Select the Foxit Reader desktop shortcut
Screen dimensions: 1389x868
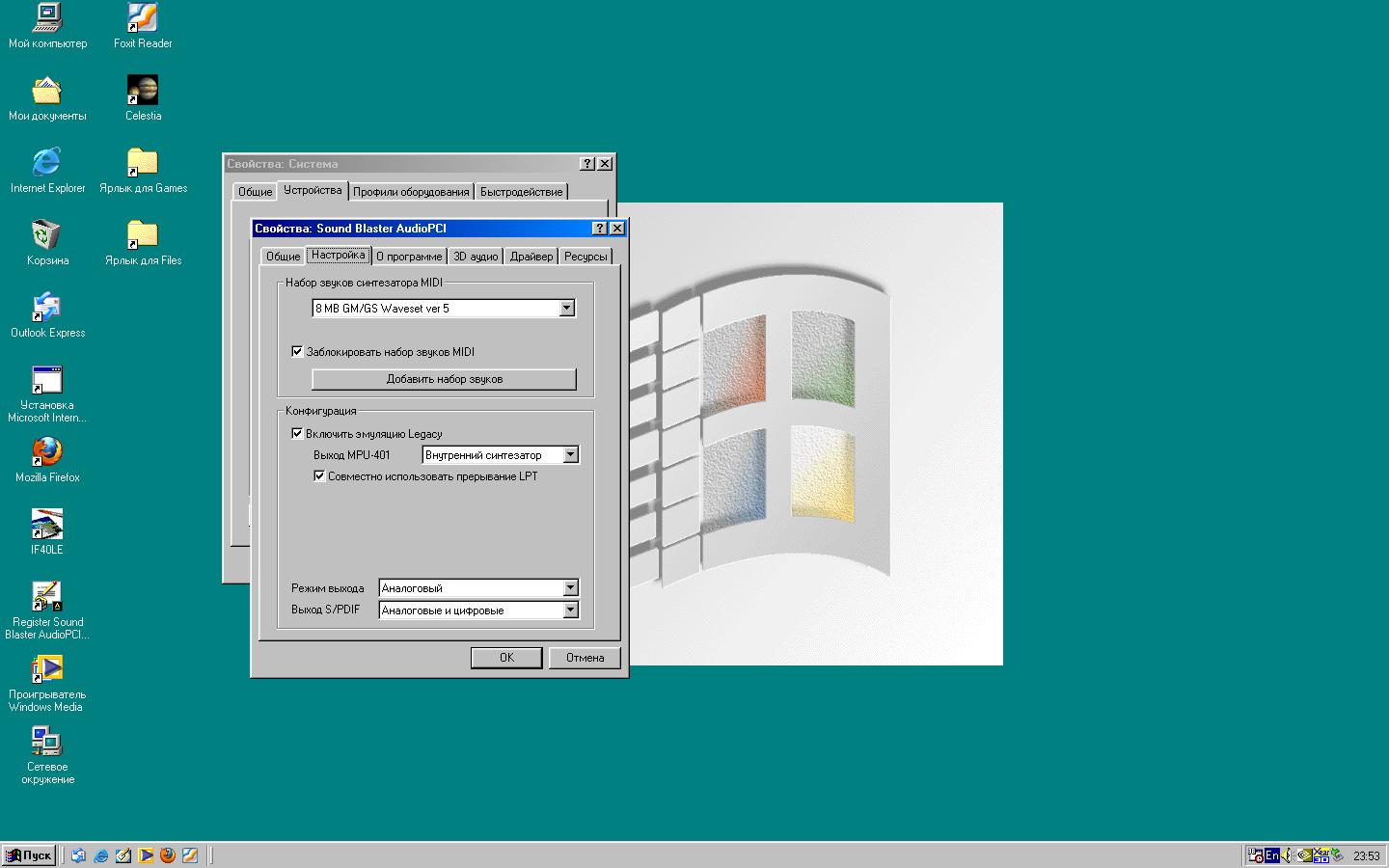(143, 26)
